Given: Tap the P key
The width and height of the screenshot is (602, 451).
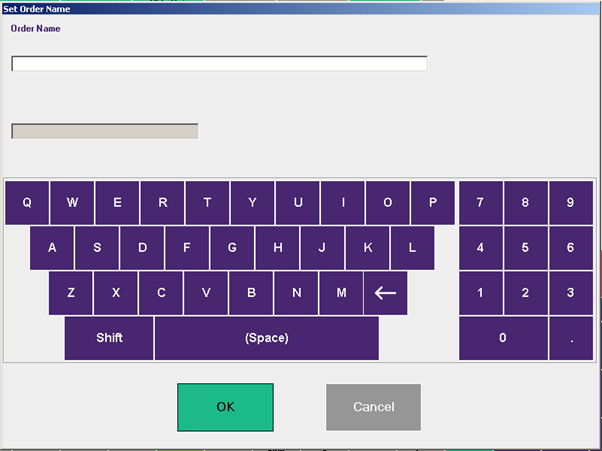Looking at the screenshot, I should 433,203.
